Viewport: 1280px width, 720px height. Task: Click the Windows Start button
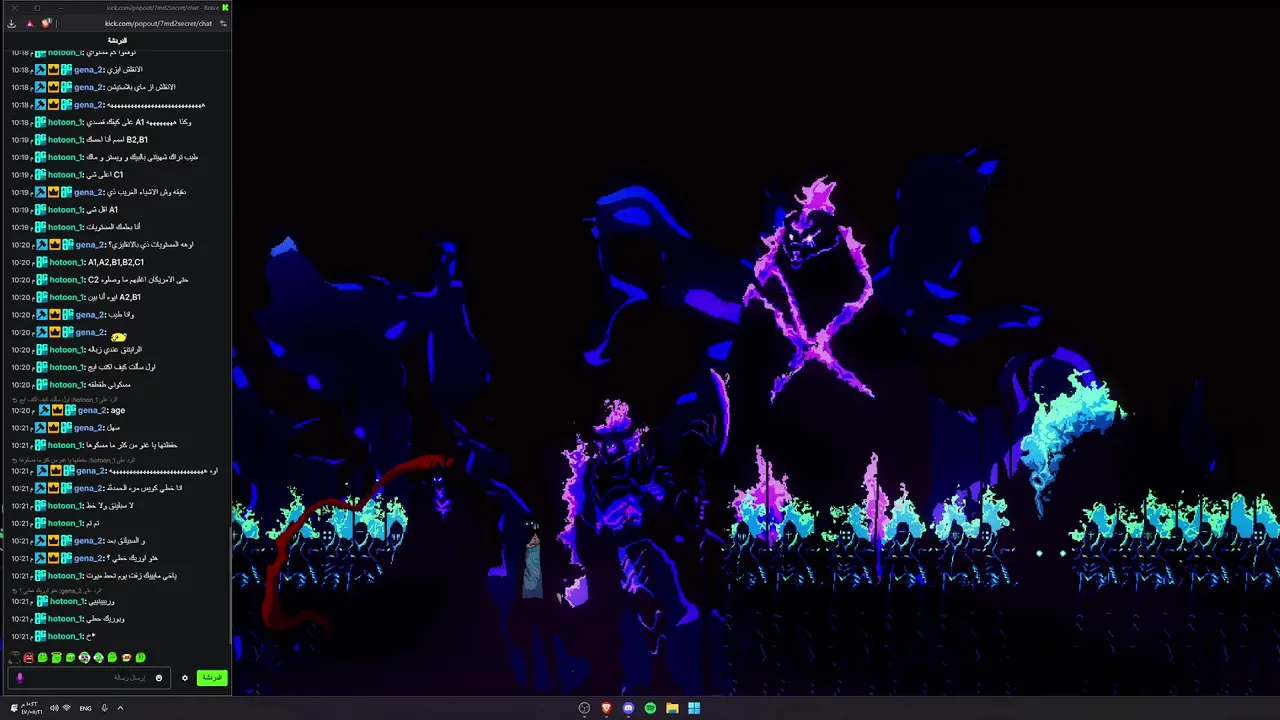pos(694,708)
